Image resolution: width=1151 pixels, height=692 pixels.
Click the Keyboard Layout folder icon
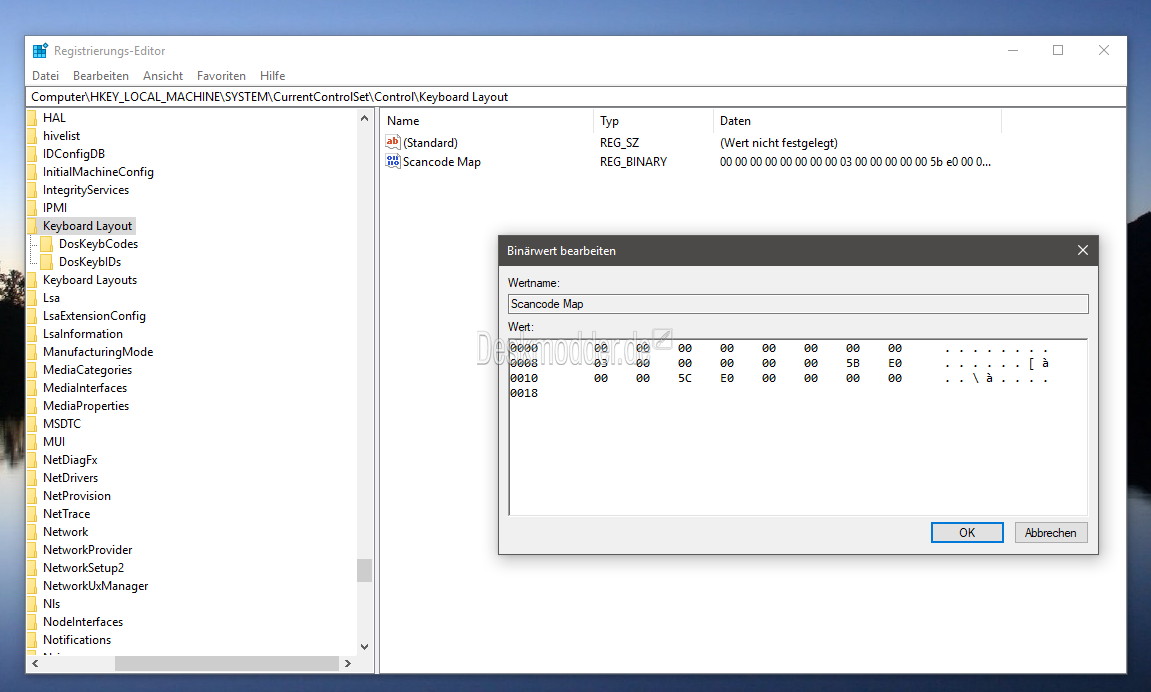pos(32,226)
